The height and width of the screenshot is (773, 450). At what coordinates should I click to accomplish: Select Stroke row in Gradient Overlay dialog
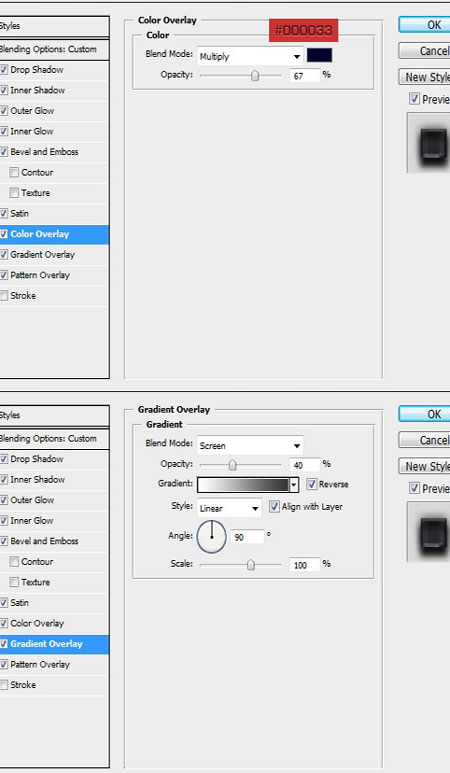point(53,685)
